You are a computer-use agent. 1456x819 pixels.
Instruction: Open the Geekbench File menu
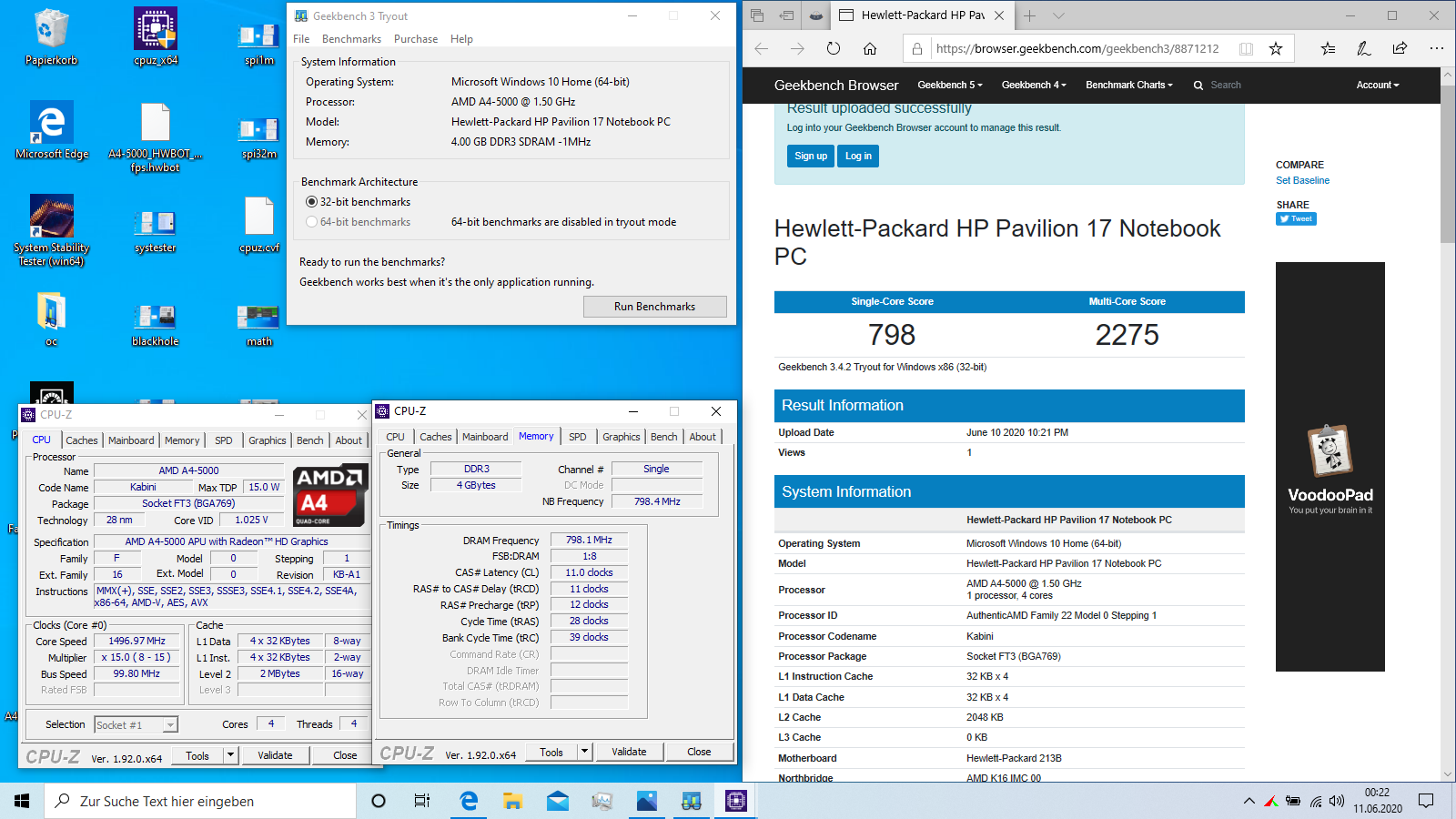(301, 39)
